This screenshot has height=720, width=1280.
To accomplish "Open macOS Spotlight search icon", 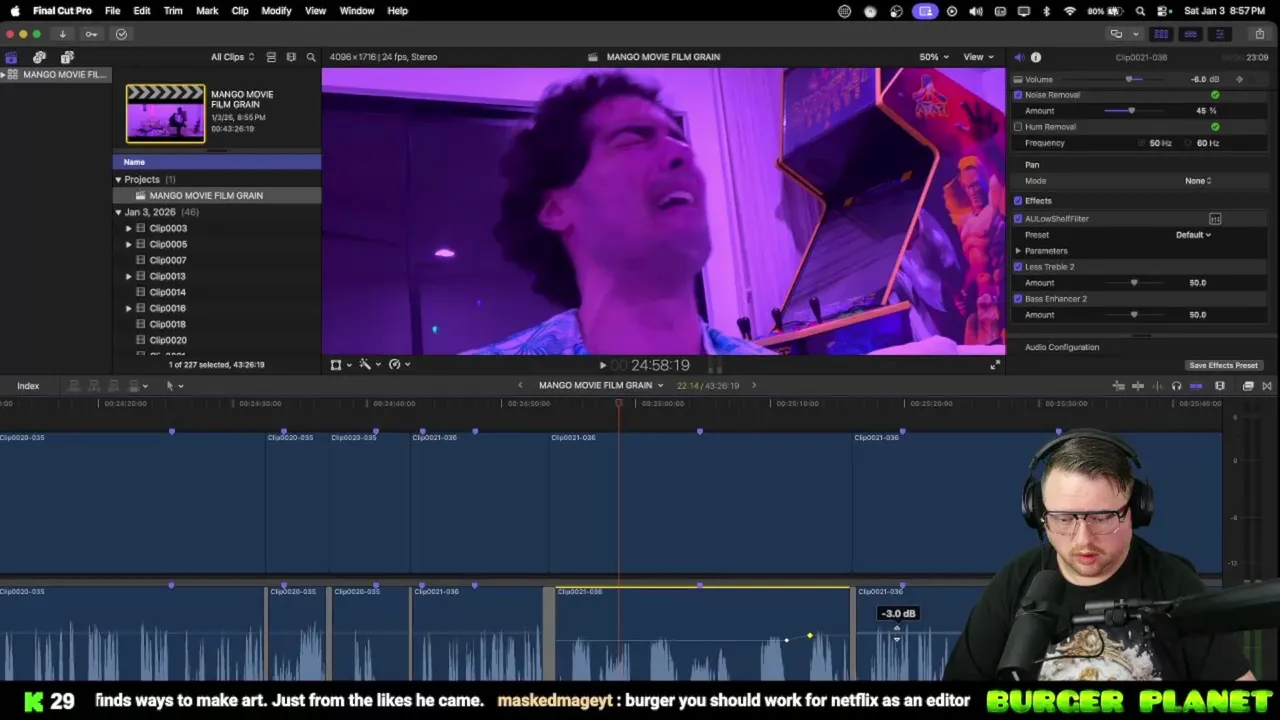I will (x=1140, y=11).
